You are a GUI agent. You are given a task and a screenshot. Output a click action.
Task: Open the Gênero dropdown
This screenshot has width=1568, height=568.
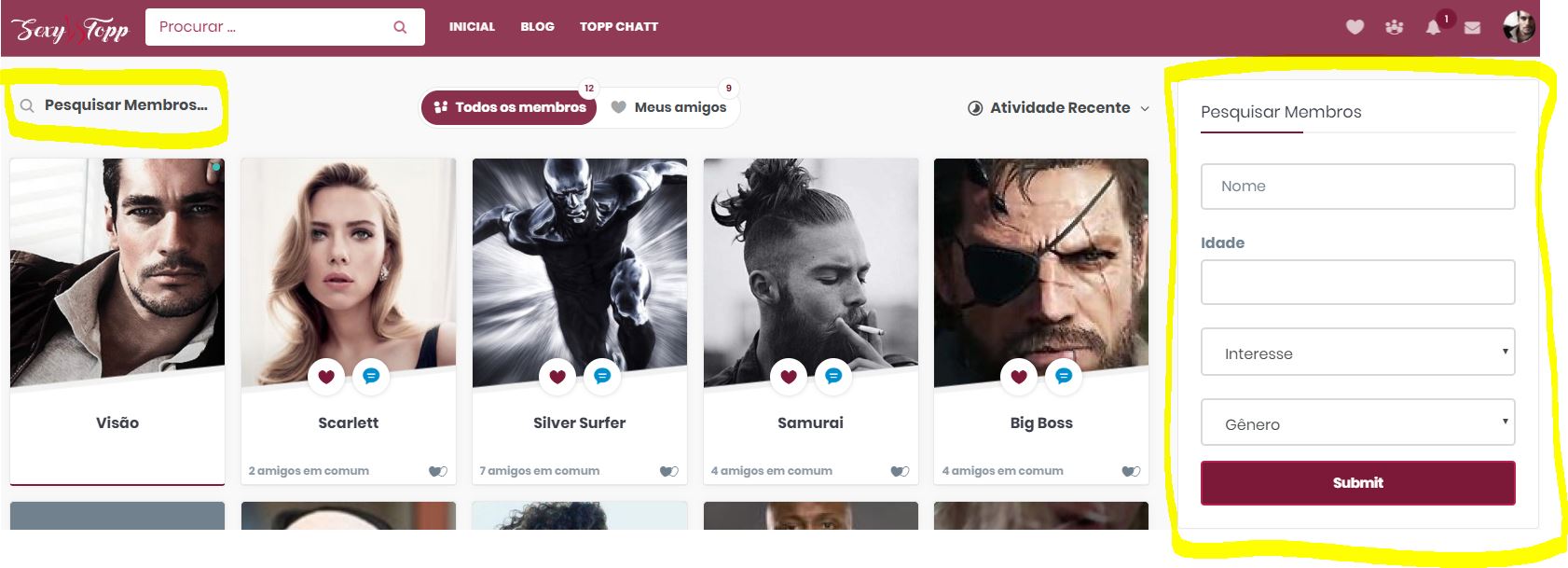tap(1357, 423)
